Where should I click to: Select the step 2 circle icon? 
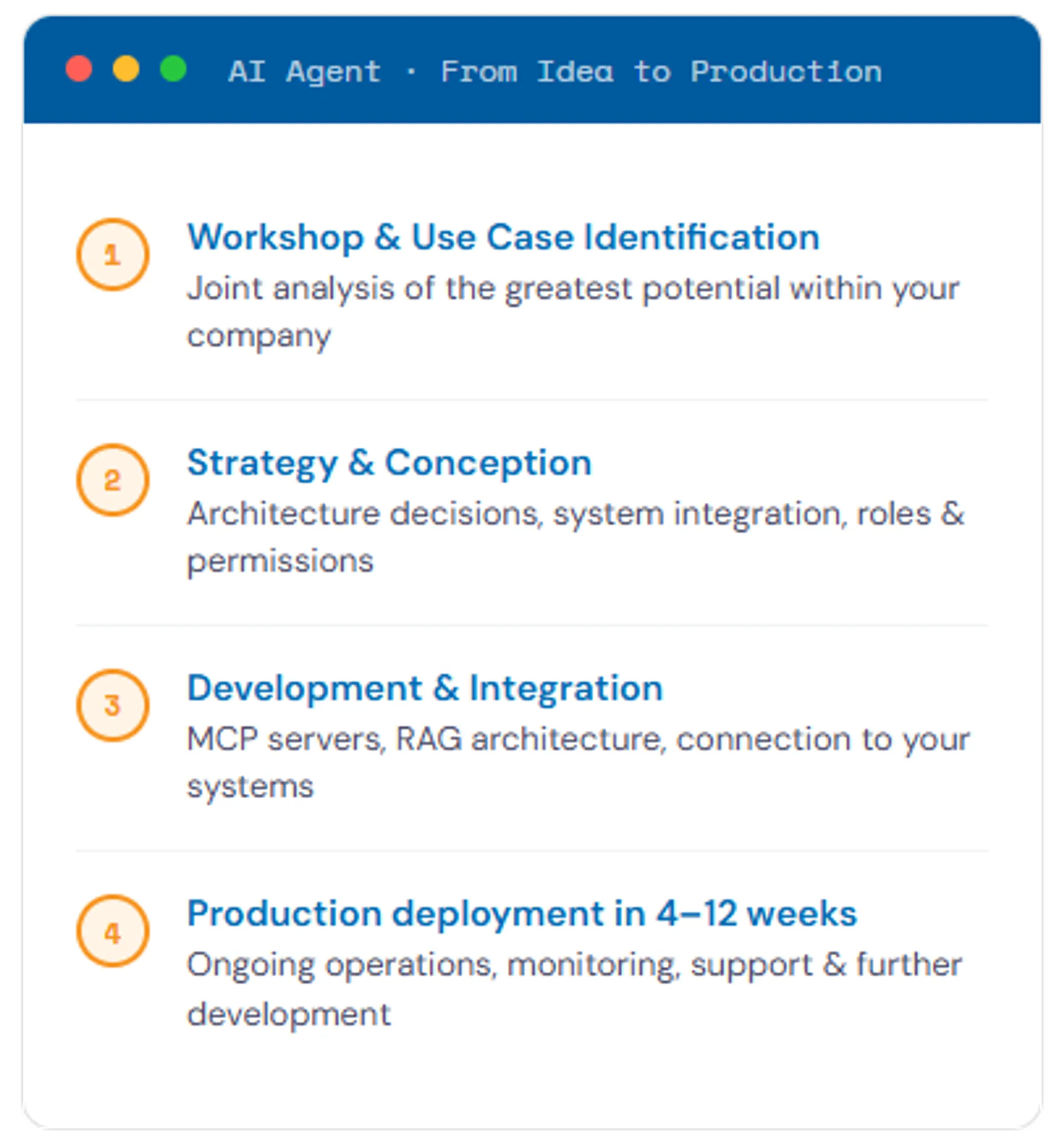(x=113, y=480)
